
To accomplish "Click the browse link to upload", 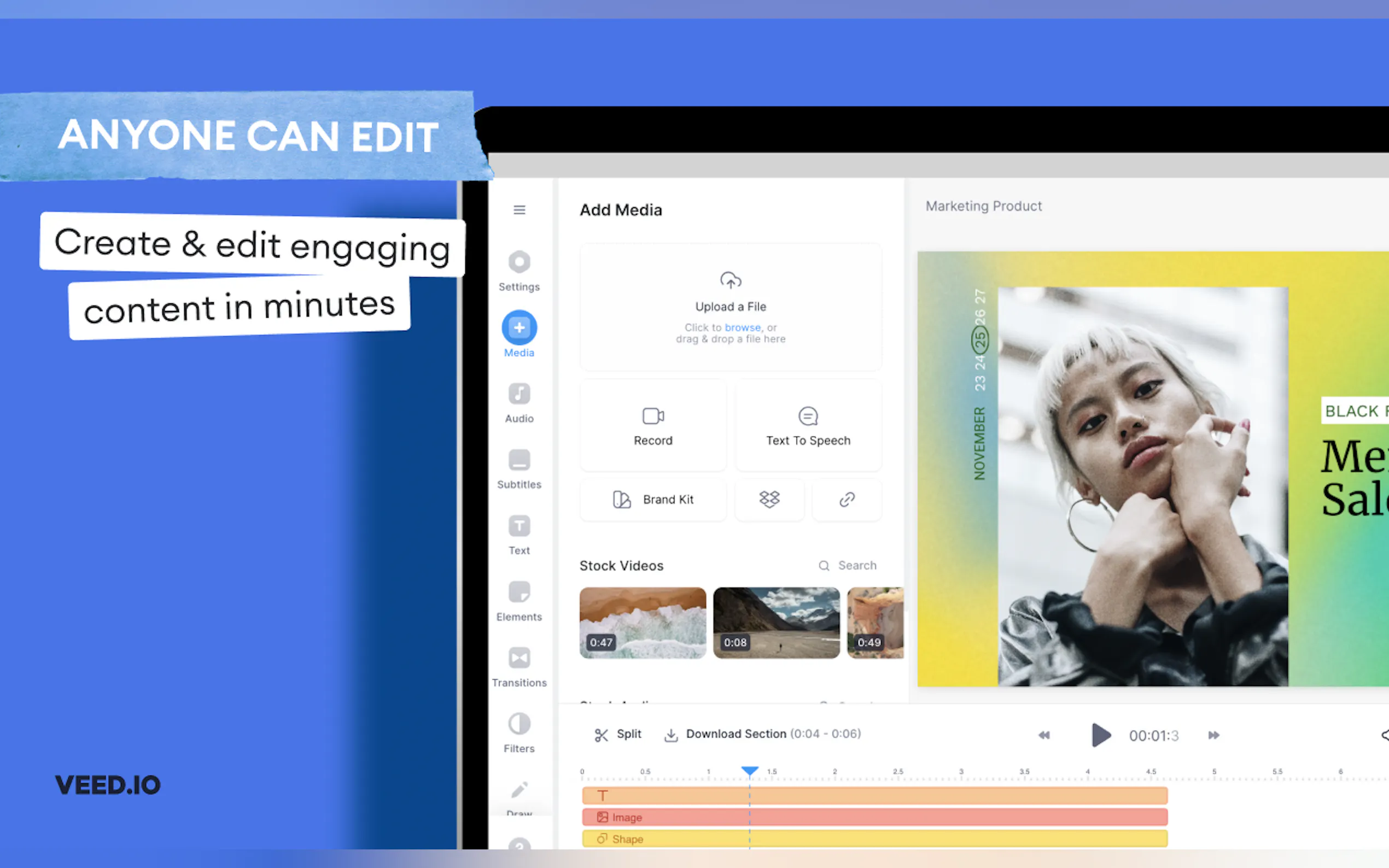I will (x=742, y=327).
